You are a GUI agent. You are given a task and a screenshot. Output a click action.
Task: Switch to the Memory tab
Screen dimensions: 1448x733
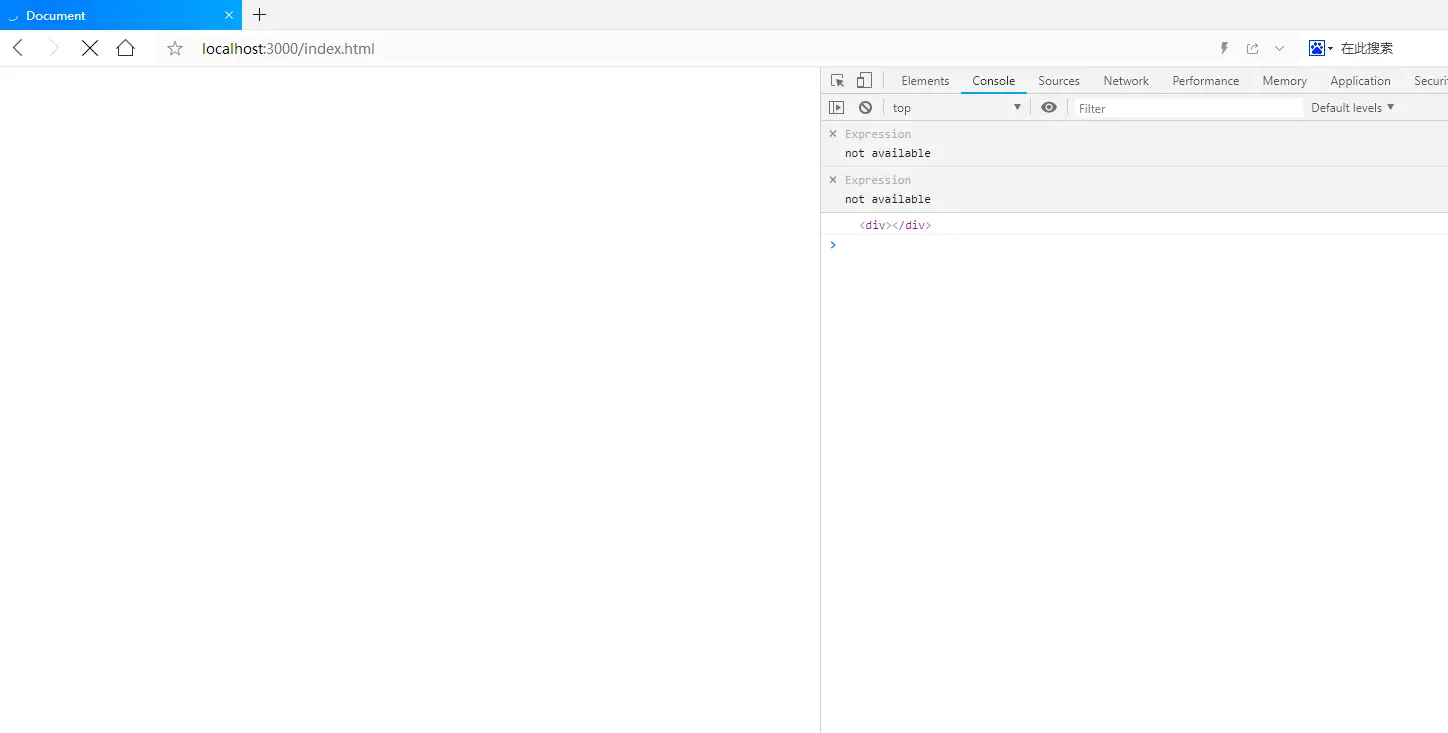tap(1285, 81)
